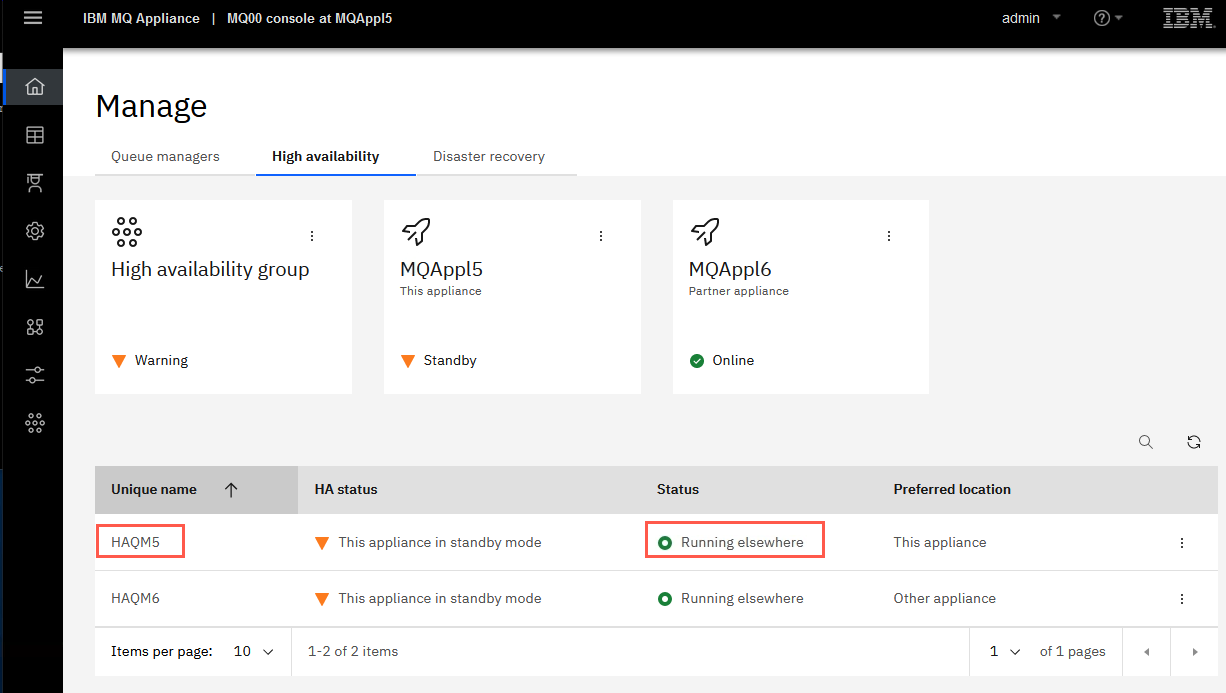This screenshot has width=1226, height=693.
Task: Open High availability group card overflow menu
Action: 312,236
